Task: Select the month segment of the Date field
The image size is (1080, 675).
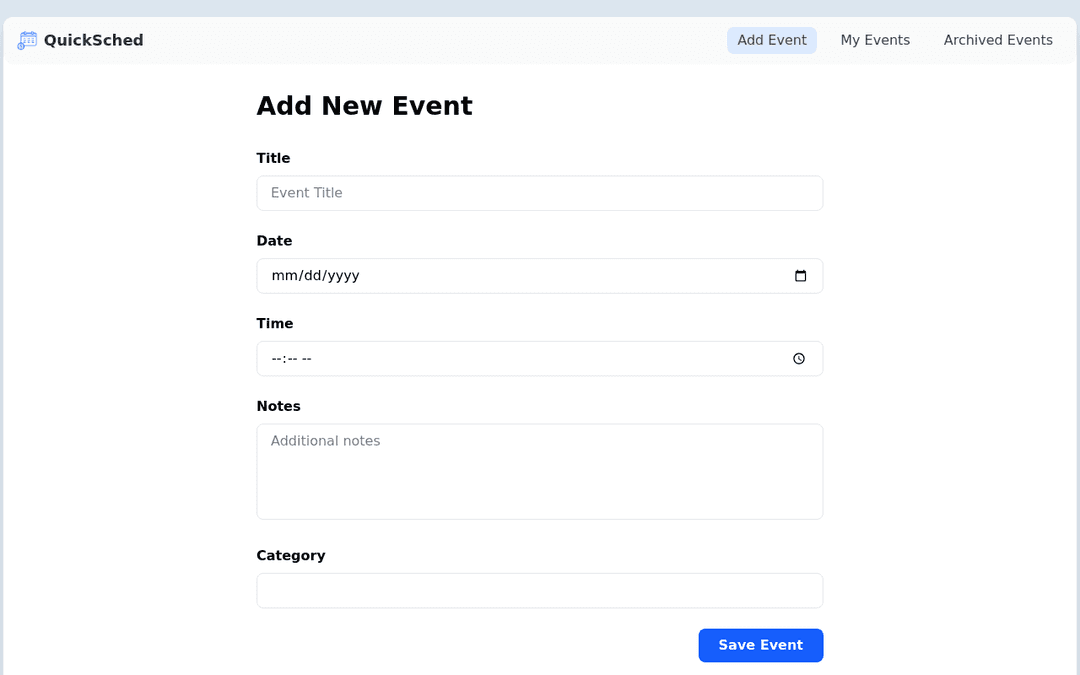Action: (283, 276)
